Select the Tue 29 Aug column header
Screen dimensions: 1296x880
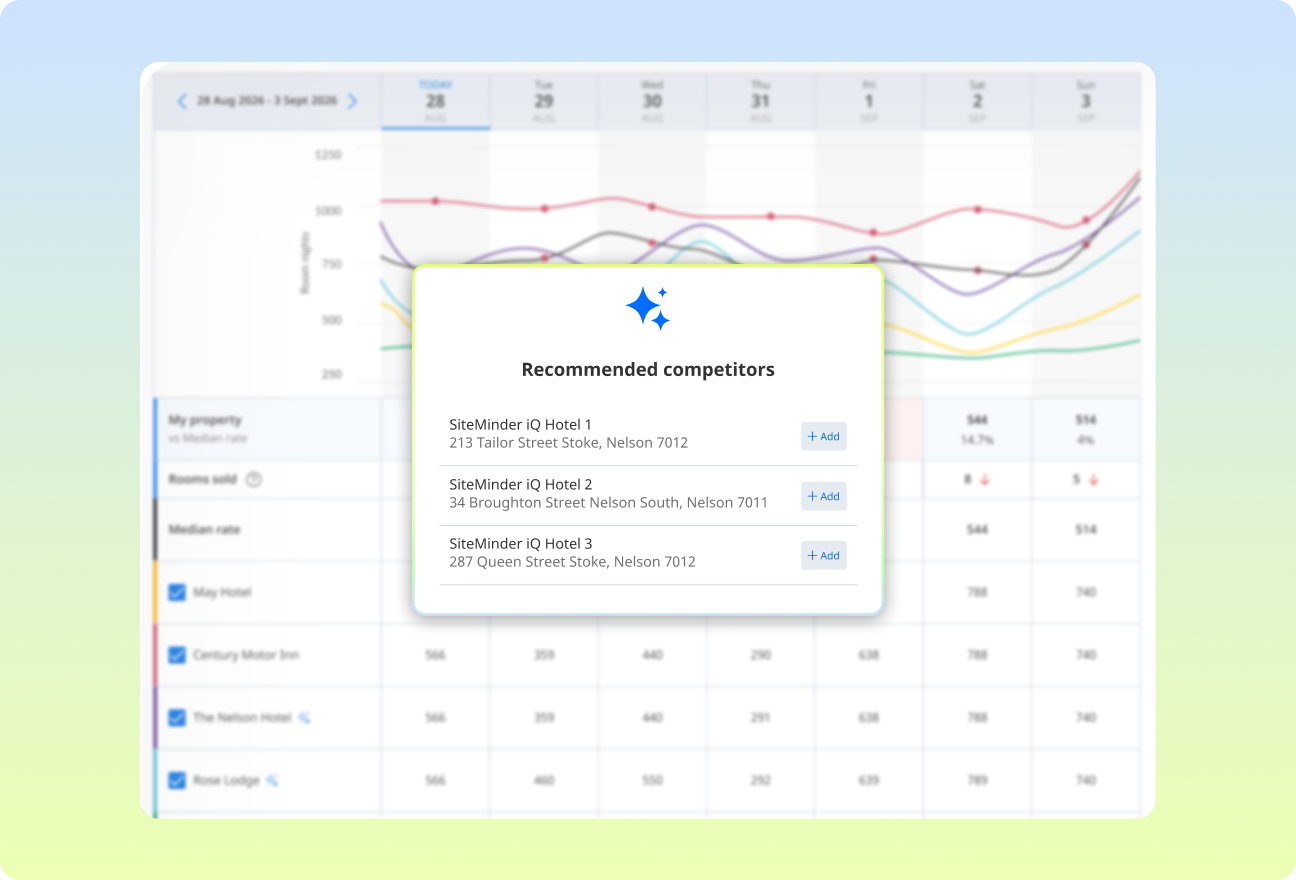544,101
